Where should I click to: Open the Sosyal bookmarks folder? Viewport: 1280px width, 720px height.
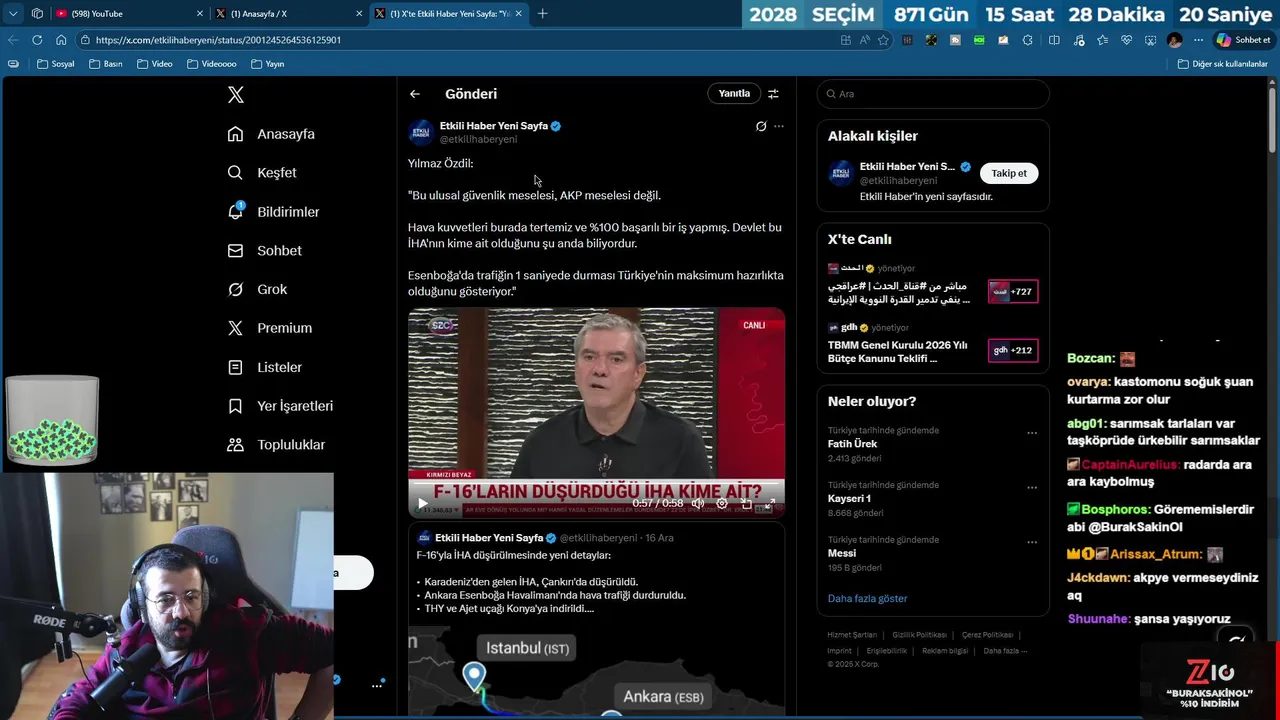(x=56, y=63)
